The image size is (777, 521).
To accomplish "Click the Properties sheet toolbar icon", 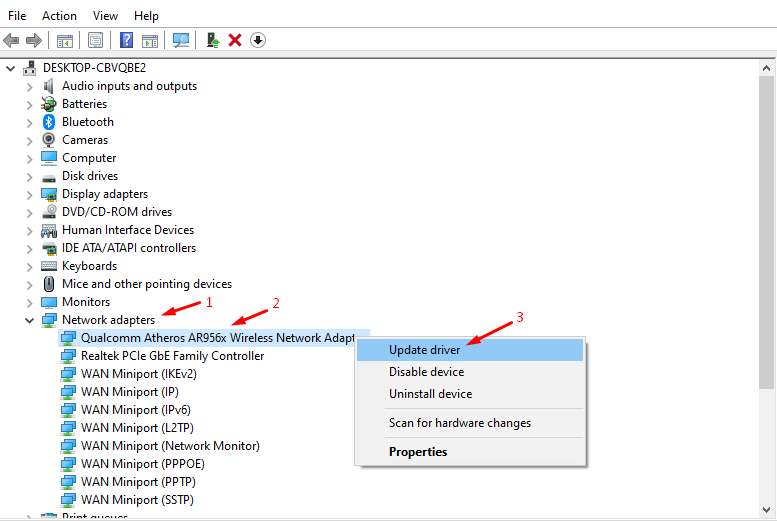I will pyautogui.click(x=96, y=40).
